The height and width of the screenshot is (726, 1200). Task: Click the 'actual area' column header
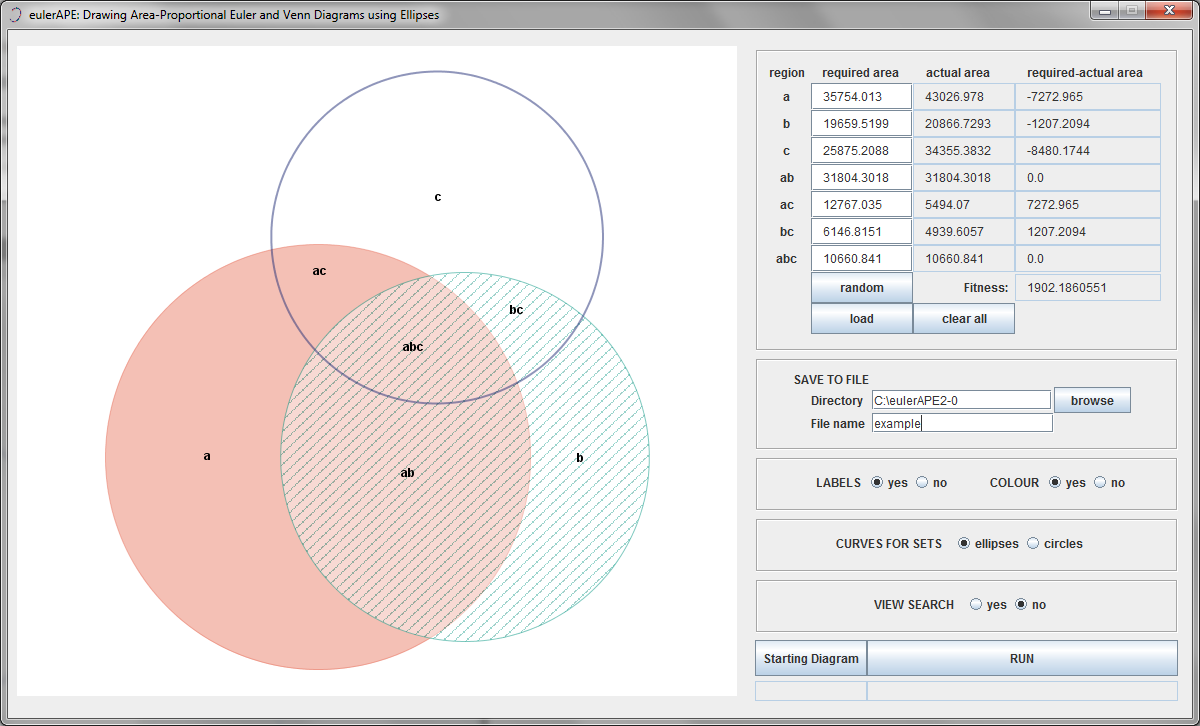958,73
